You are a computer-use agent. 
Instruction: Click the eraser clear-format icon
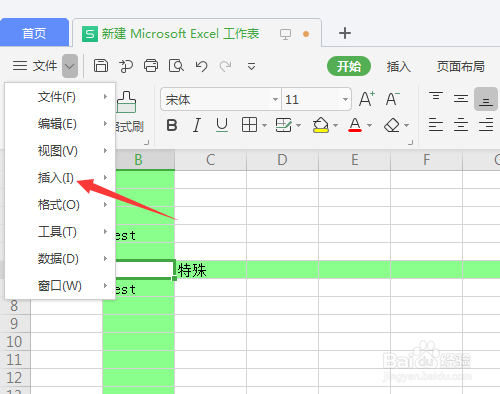[x=392, y=125]
